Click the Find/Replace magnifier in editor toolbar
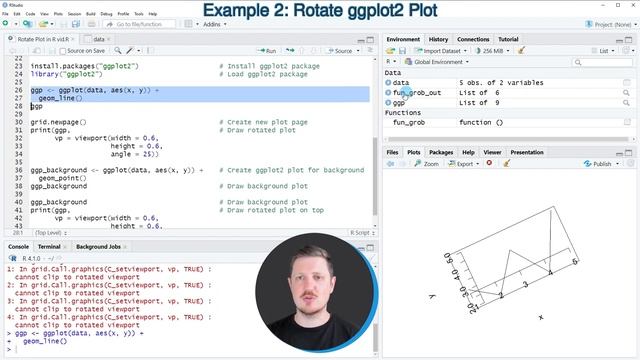The width and height of the screenshot is (640, 360). click(118, 51)
